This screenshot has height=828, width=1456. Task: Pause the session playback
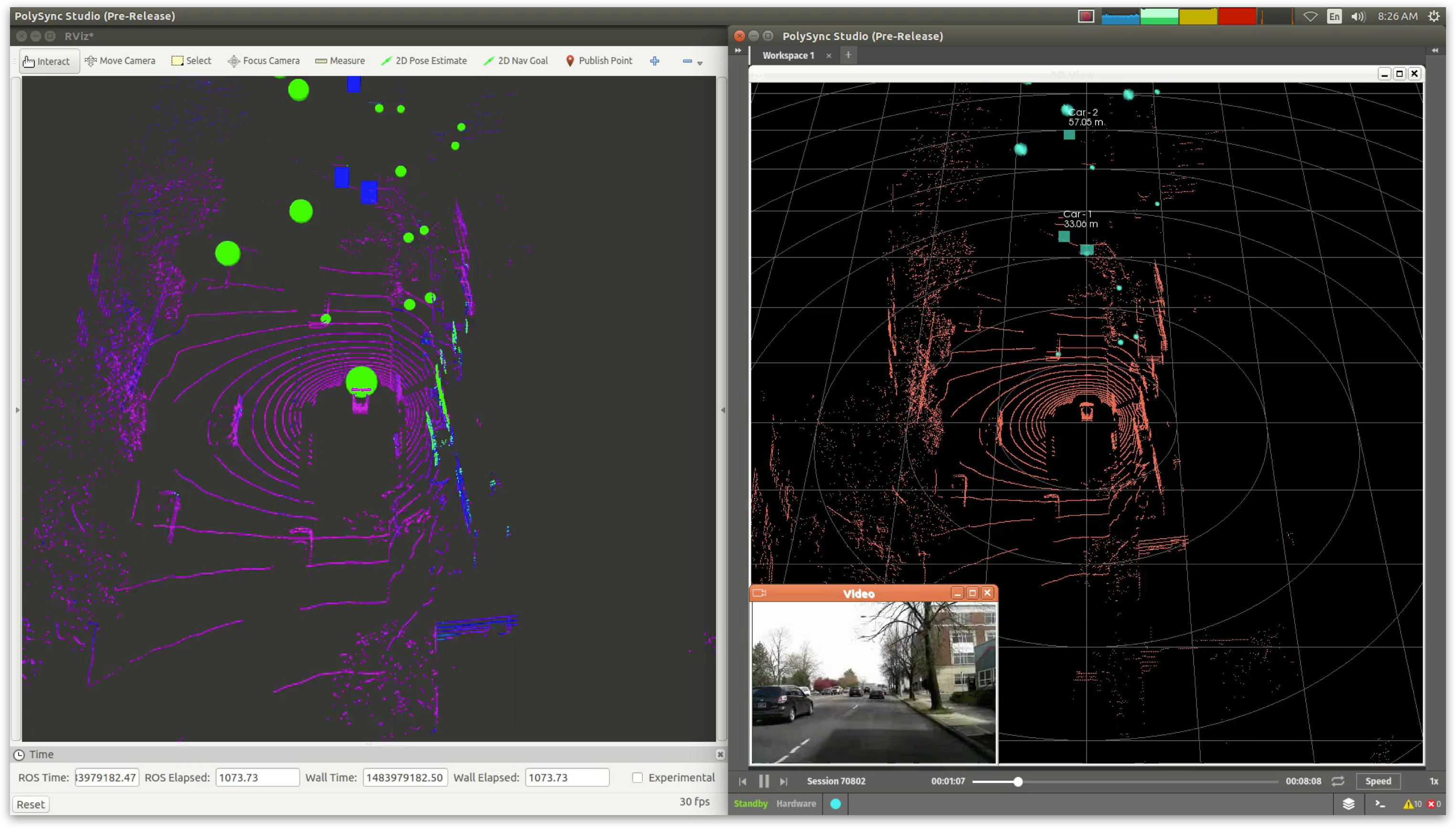click(764, 781)
